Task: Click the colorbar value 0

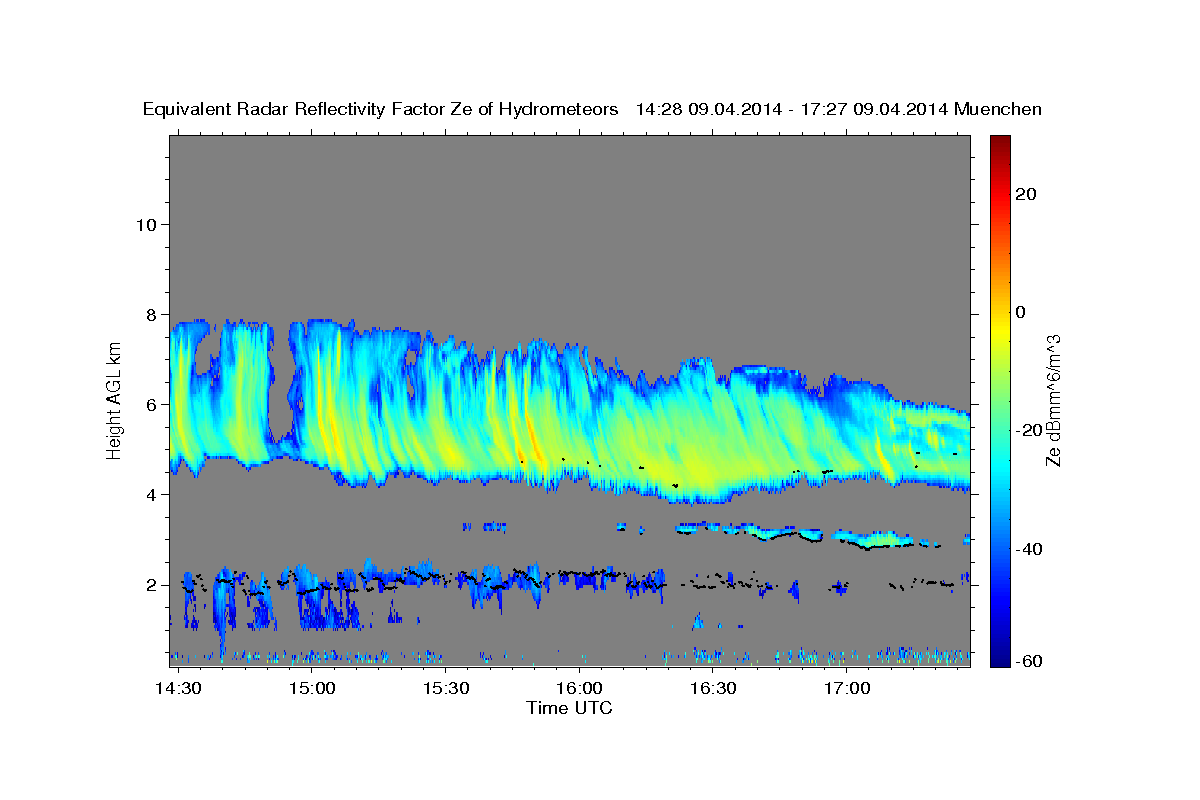Action: pyautogui.click(x=1020, y=312)
